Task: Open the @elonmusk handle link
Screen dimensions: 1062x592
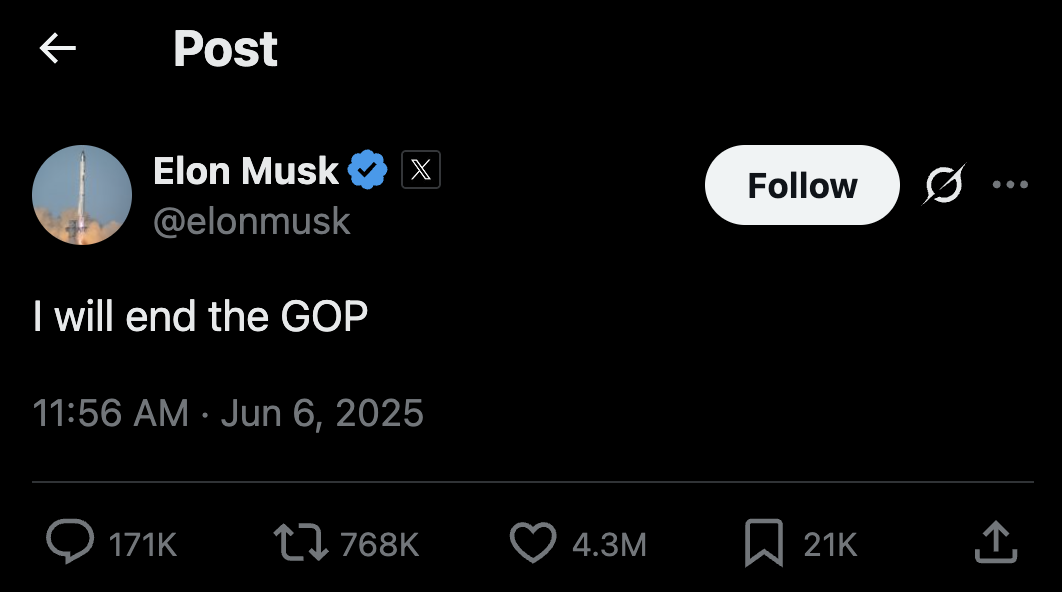Action: [x=252, y=221]
